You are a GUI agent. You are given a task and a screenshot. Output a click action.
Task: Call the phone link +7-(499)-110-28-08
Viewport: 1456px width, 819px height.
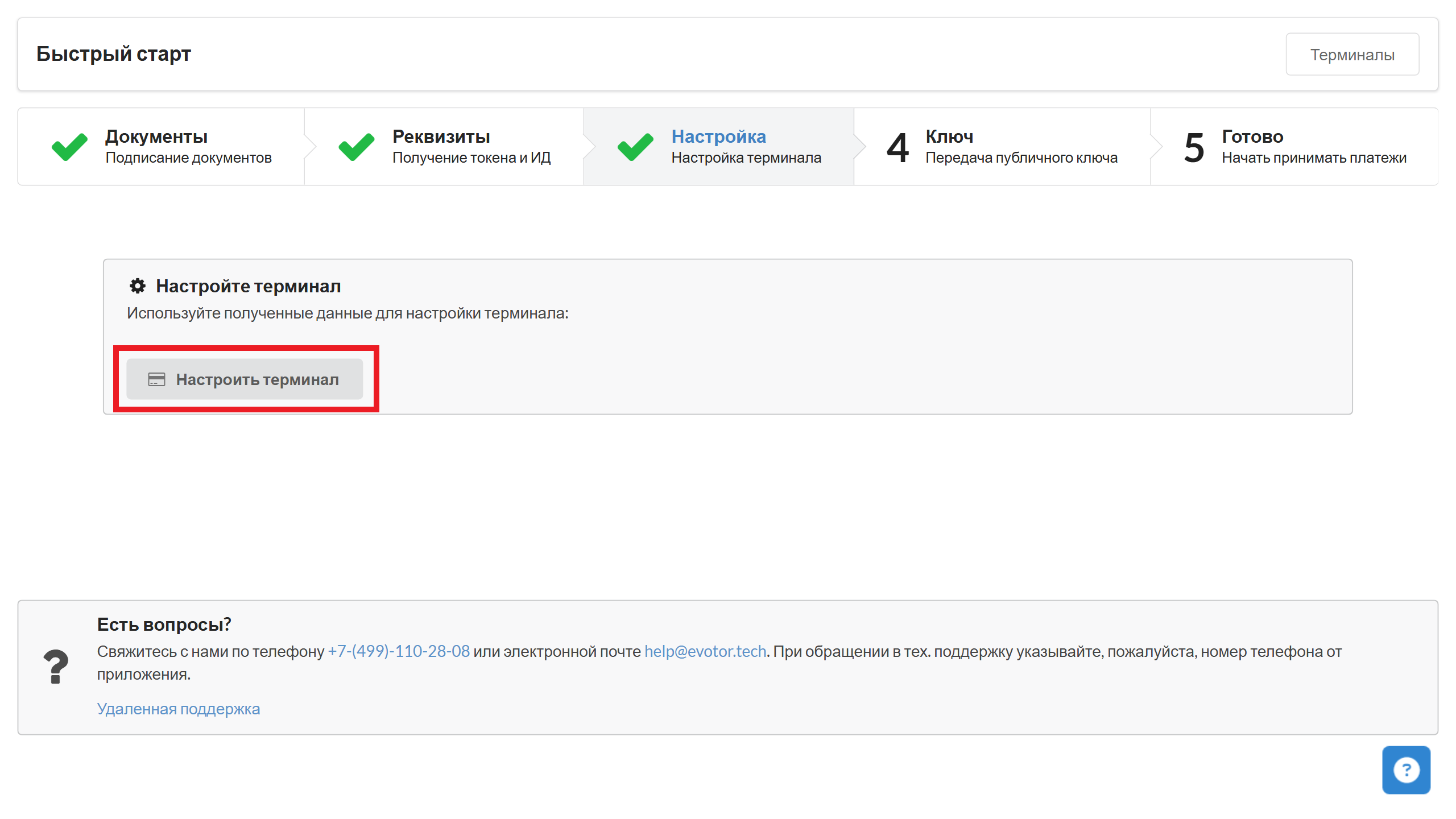click(399, 651)
